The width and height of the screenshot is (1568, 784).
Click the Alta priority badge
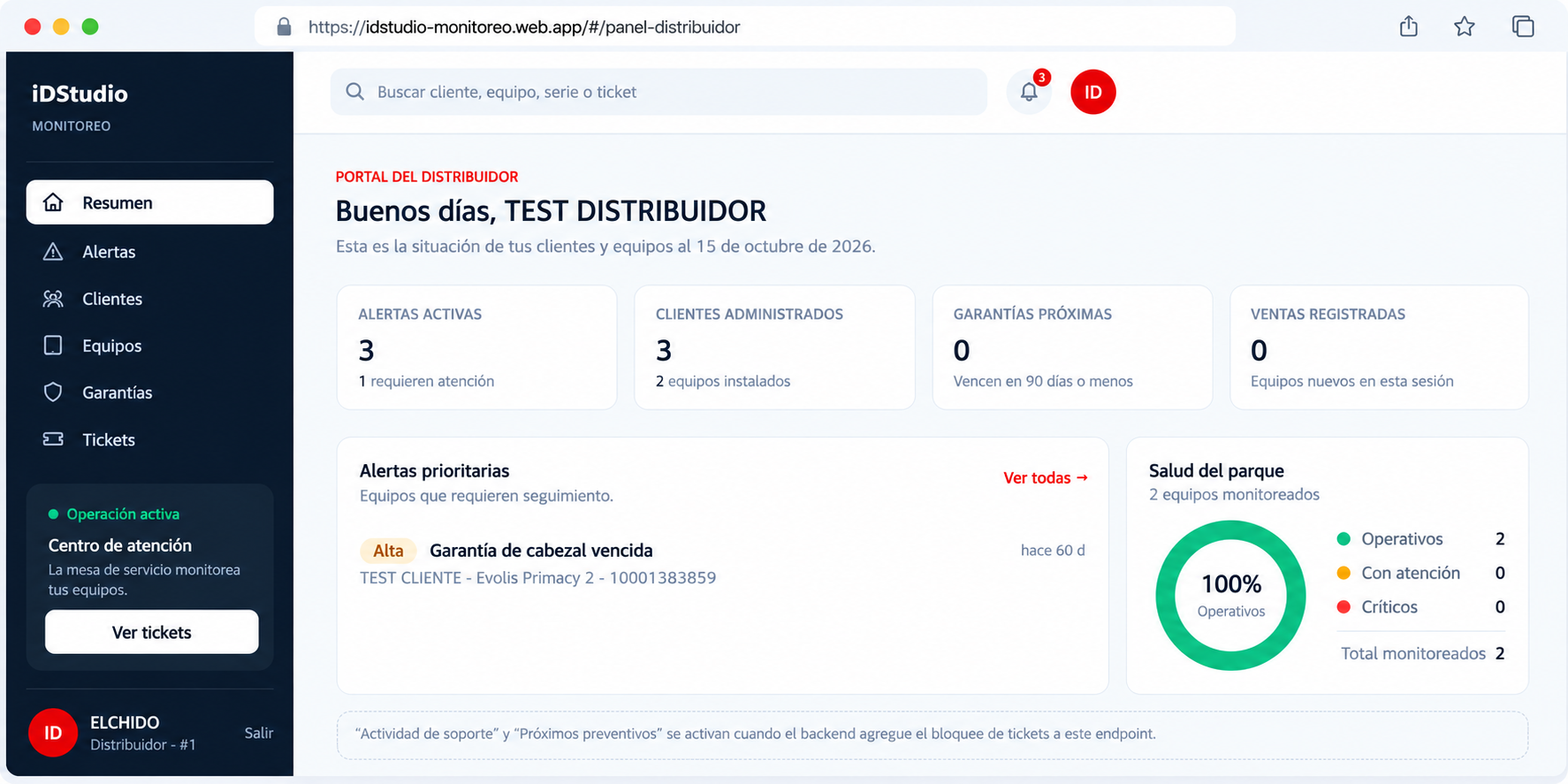388,551
